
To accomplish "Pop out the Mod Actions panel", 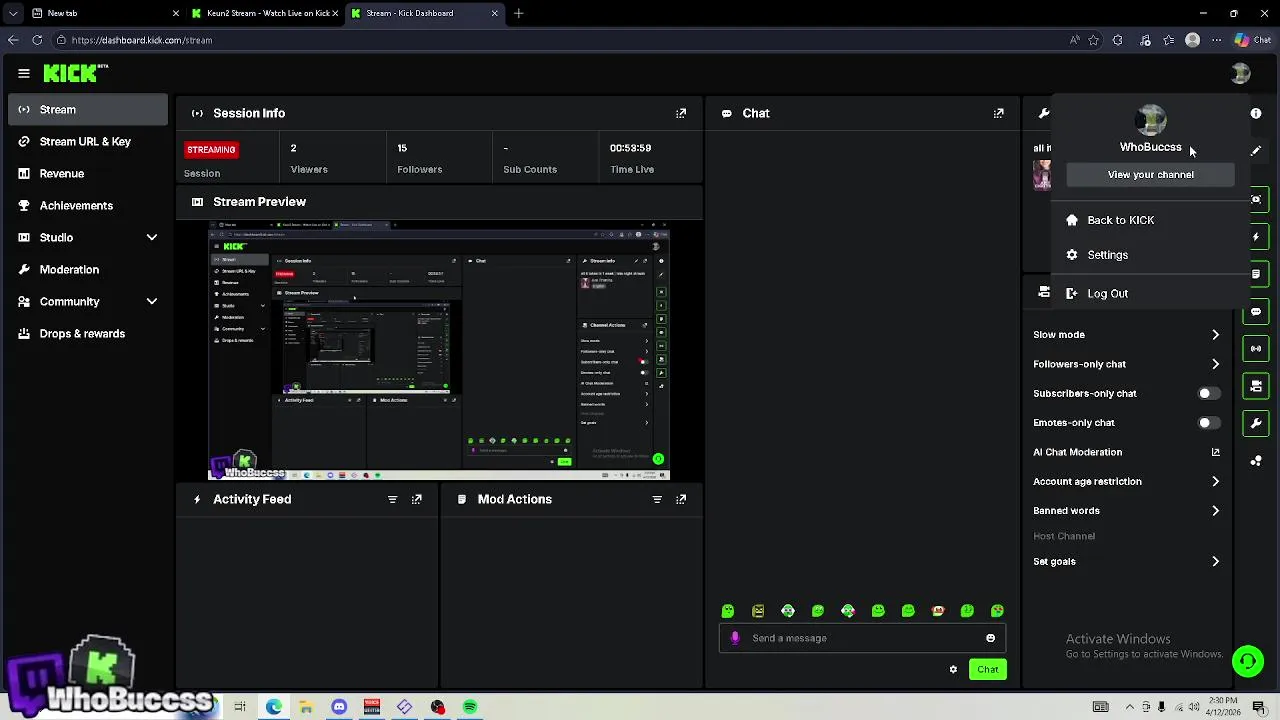I will [x=681, y=499].
